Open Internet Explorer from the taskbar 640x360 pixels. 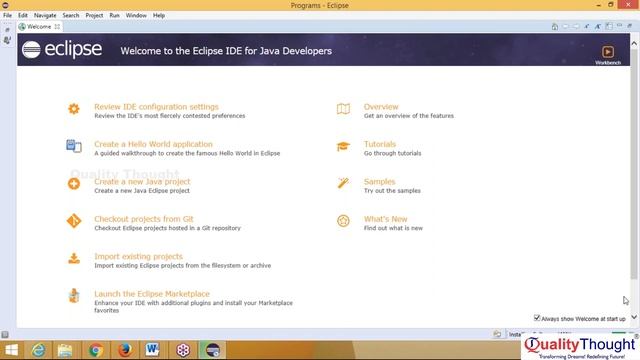pyautogui.click(x=39, y=350)
